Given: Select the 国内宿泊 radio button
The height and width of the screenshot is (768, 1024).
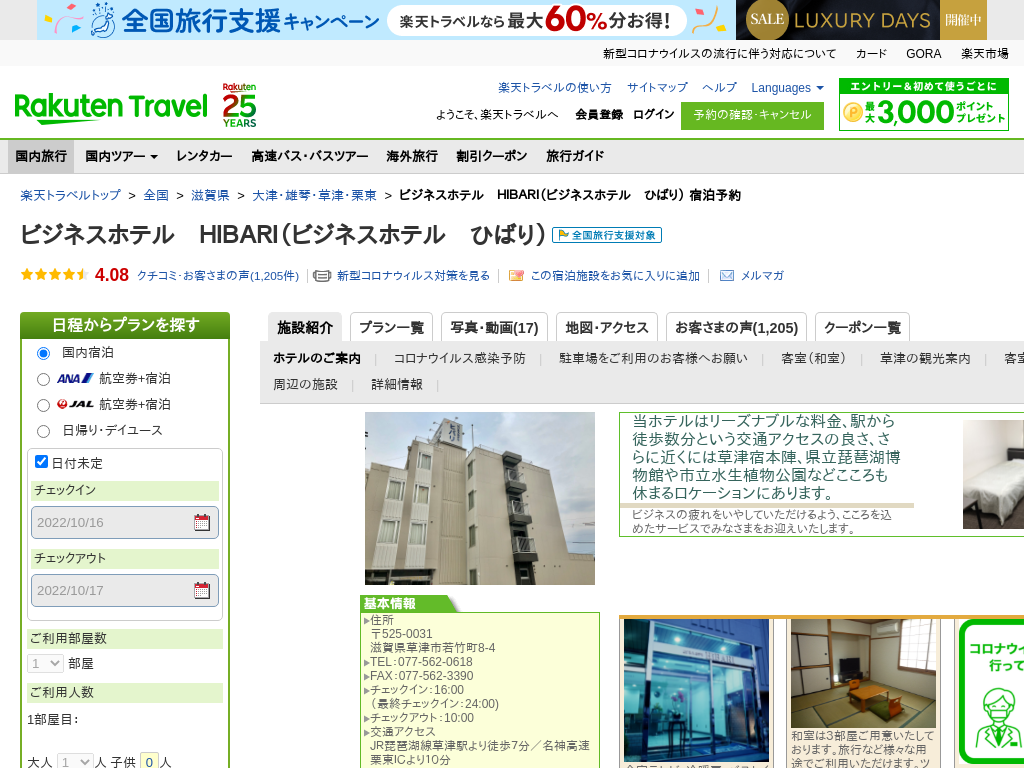Looking at the screenshot, I should 43,353.
